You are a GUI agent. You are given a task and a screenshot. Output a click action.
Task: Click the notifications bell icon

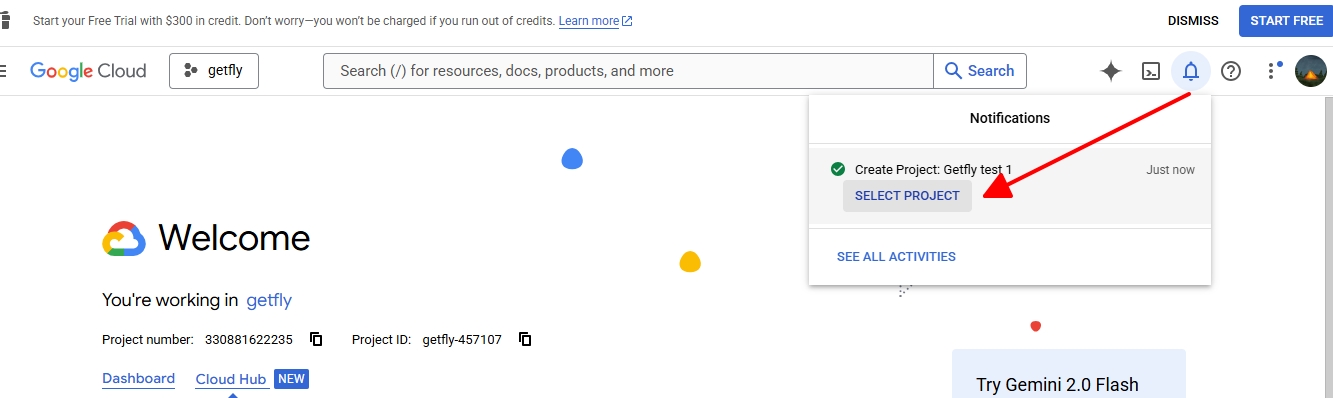tap(1191, 71)
